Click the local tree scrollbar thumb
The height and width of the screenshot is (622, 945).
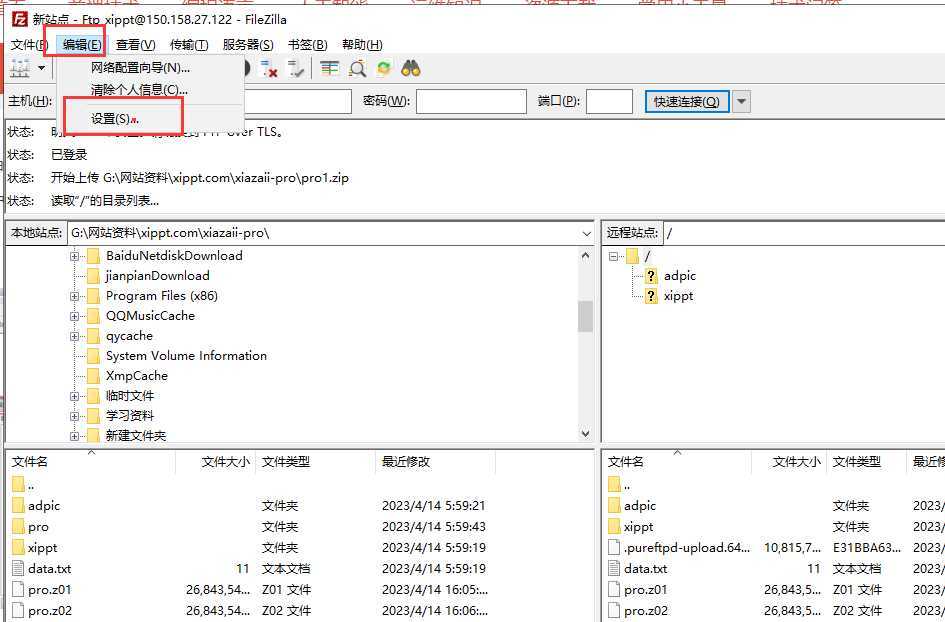[585, 316]
